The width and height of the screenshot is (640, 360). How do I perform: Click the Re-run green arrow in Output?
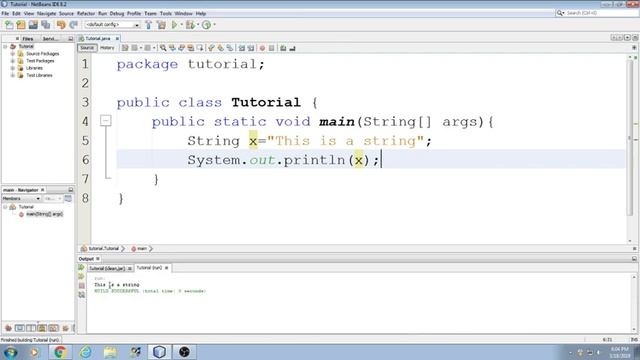pyautogui.click(x=81, y=267)
